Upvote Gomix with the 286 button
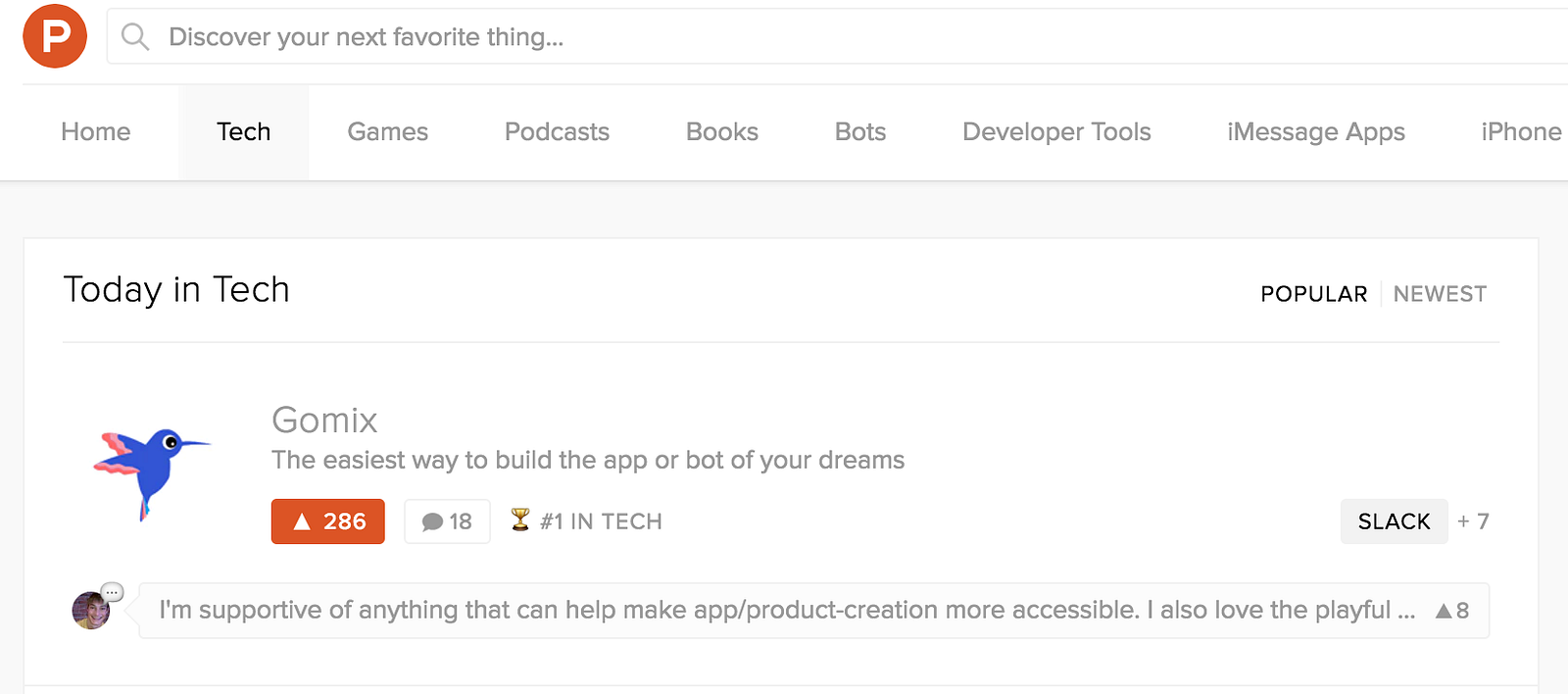Screen dimensions: 1568x694 328,521
